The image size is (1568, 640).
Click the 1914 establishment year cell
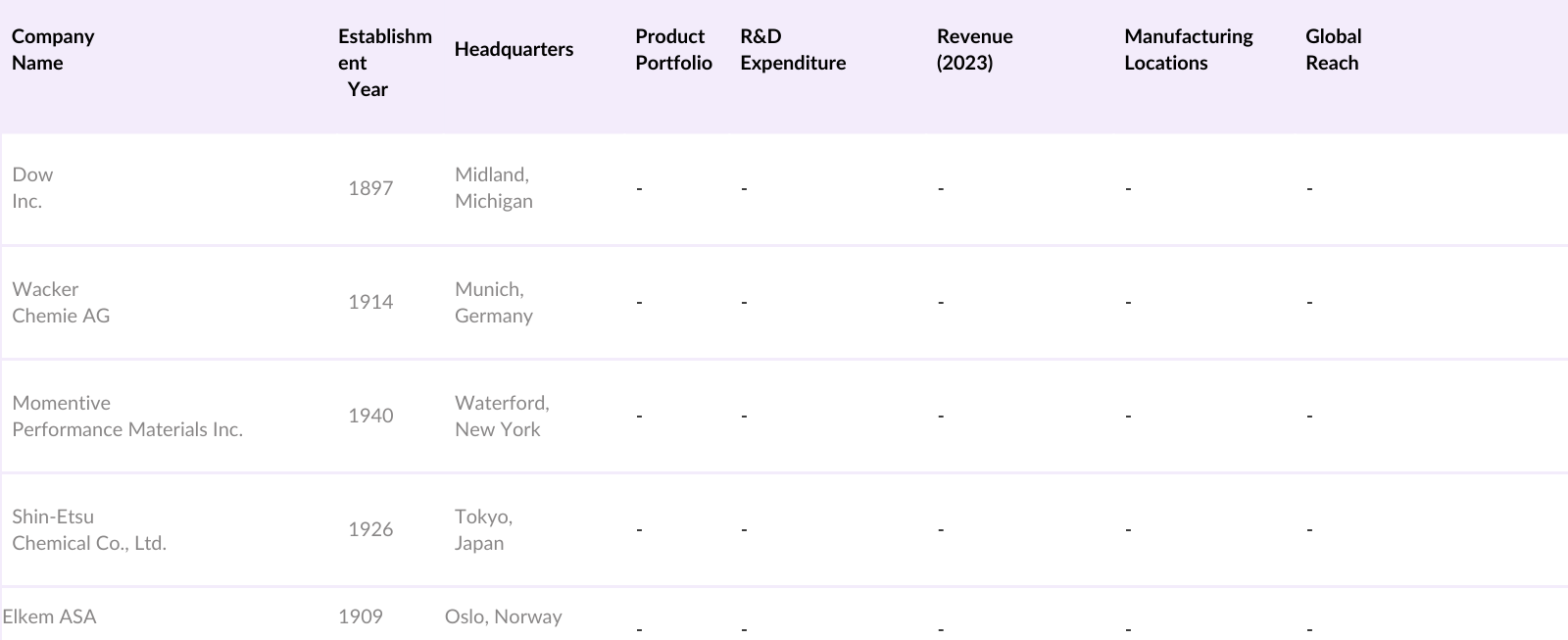(370, 302)
